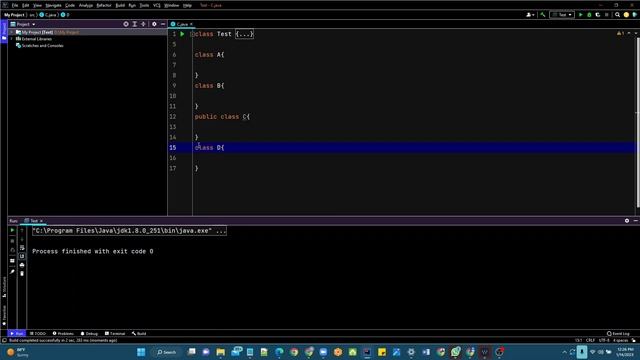This screenshot has height=360, width=640.
Task: Expand the My Project tree node
Action: [12, 32]
